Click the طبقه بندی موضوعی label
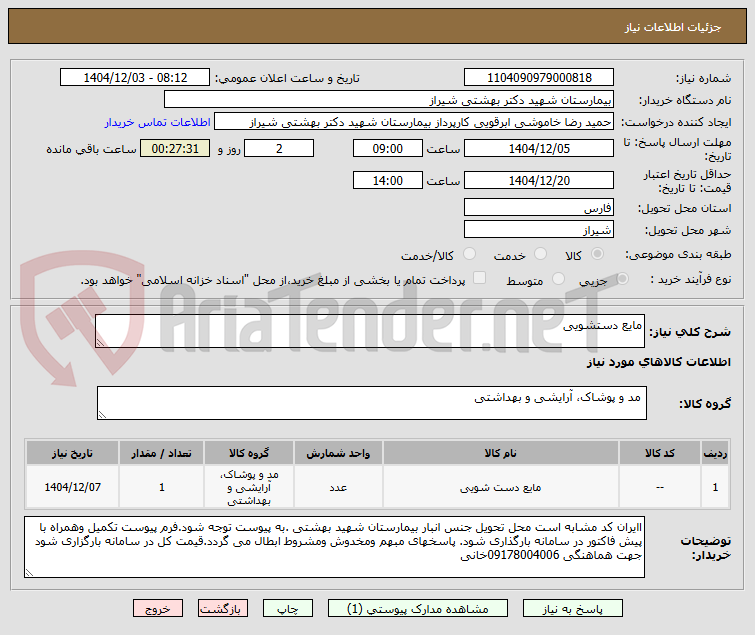The image size is (755, 635). 677,254
